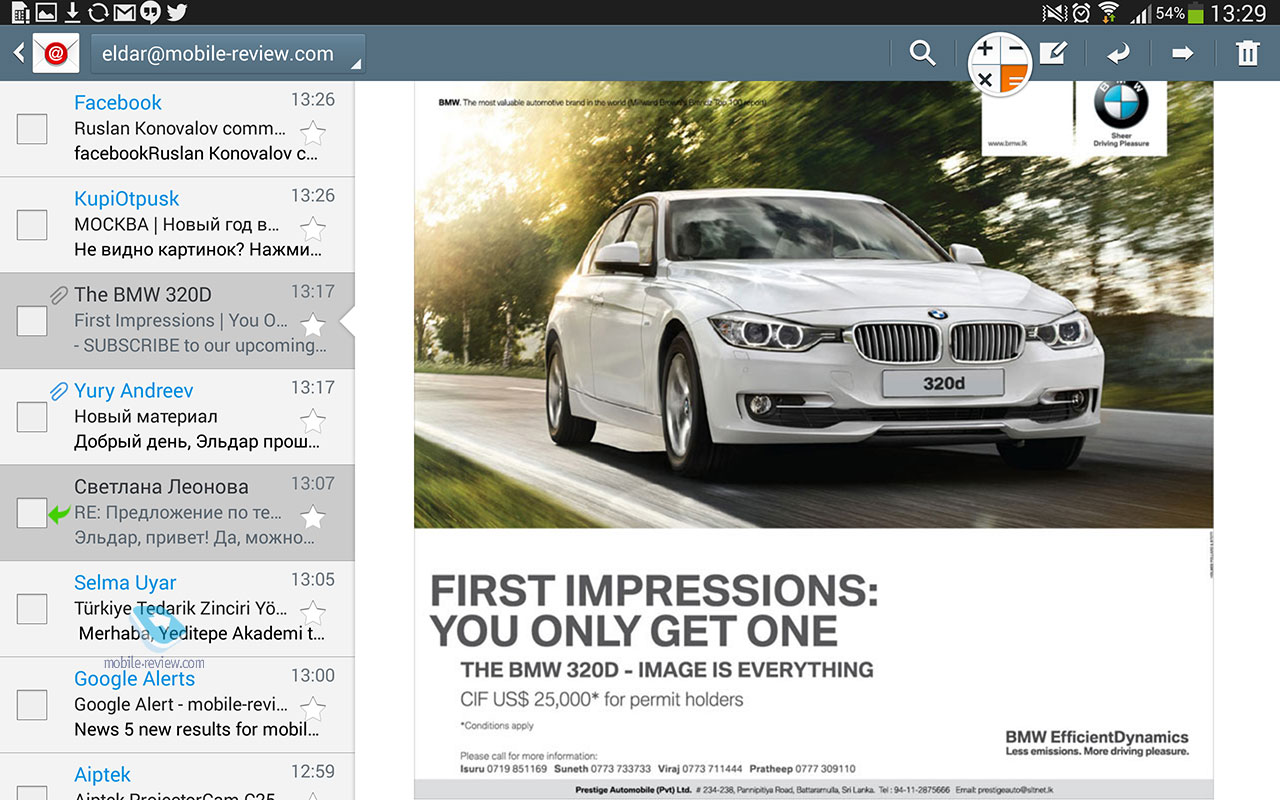The image size is (1280, 800).
Task: Tap 'Ruslan Konovalov comm...' subject line
Action: click(x=180, y=129)
